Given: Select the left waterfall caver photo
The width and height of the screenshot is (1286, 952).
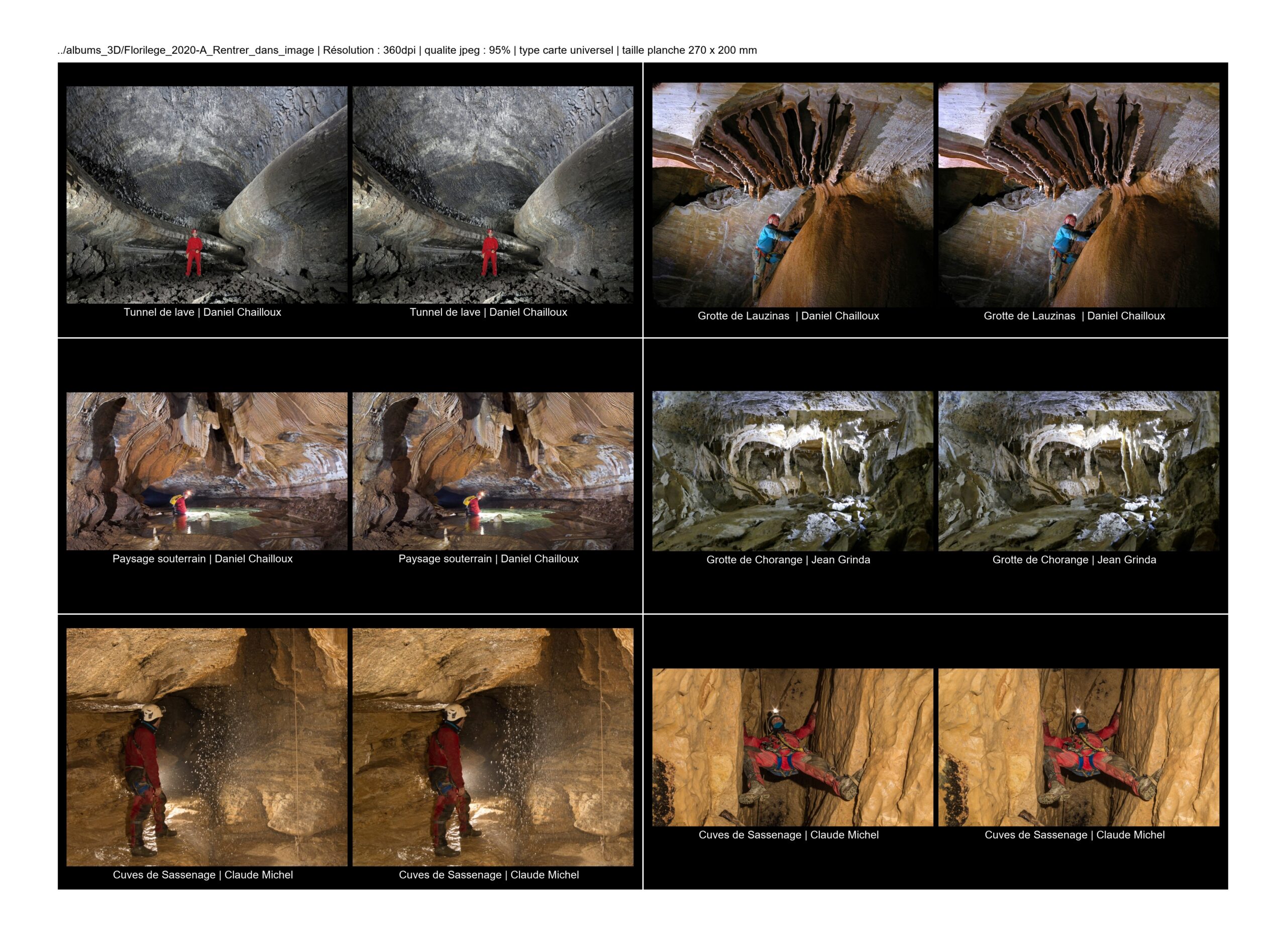Looking at the screenshot, I should tap(207, 747).
